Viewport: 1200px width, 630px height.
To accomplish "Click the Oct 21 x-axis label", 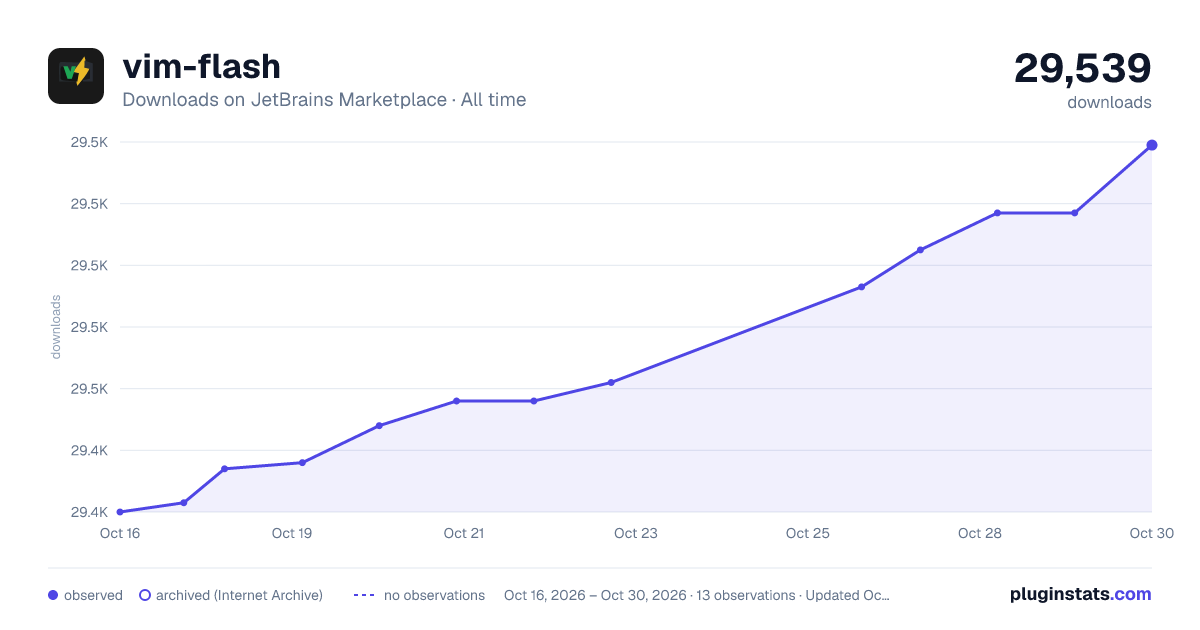I will tap(464, 533).
